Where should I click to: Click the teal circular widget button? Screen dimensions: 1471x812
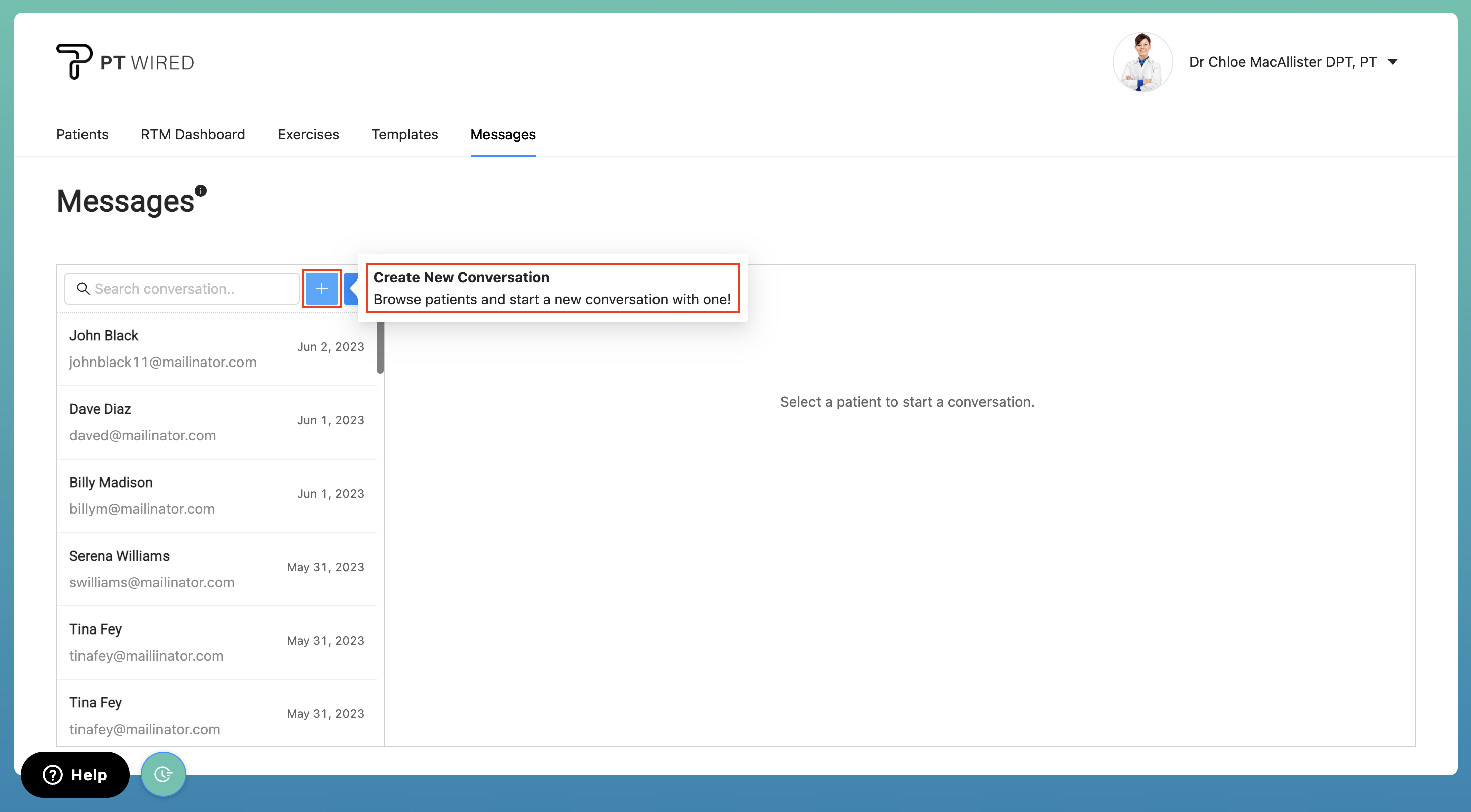[164, 774]
